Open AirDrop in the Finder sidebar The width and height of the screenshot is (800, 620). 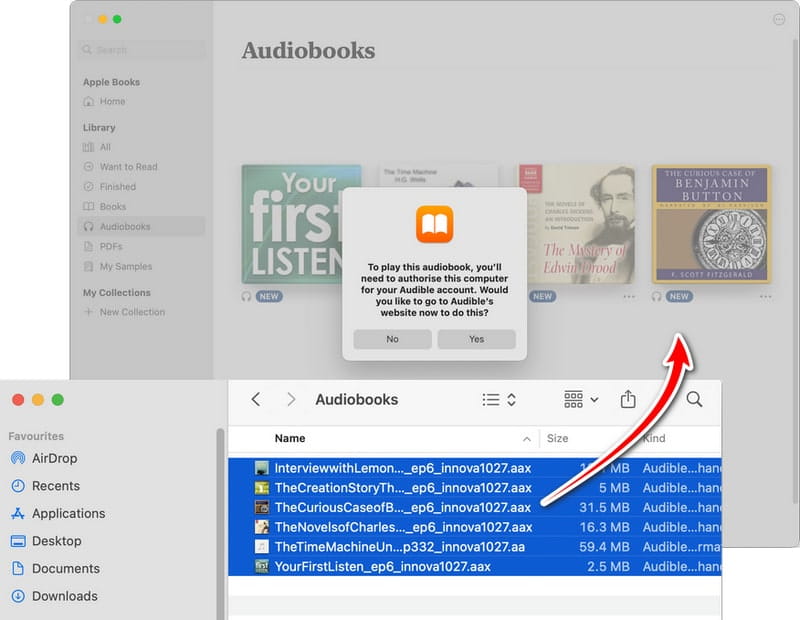tap(54, 458)
